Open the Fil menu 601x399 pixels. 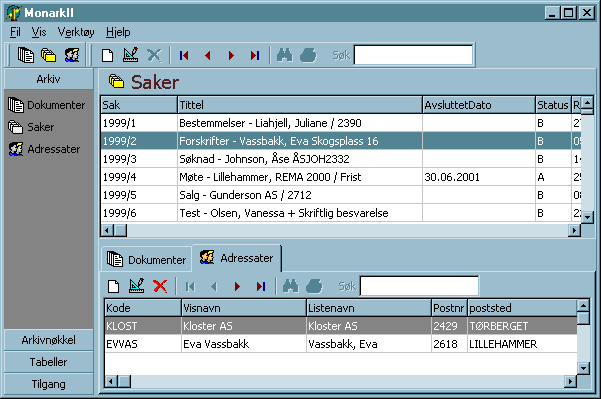coord(15,32)
